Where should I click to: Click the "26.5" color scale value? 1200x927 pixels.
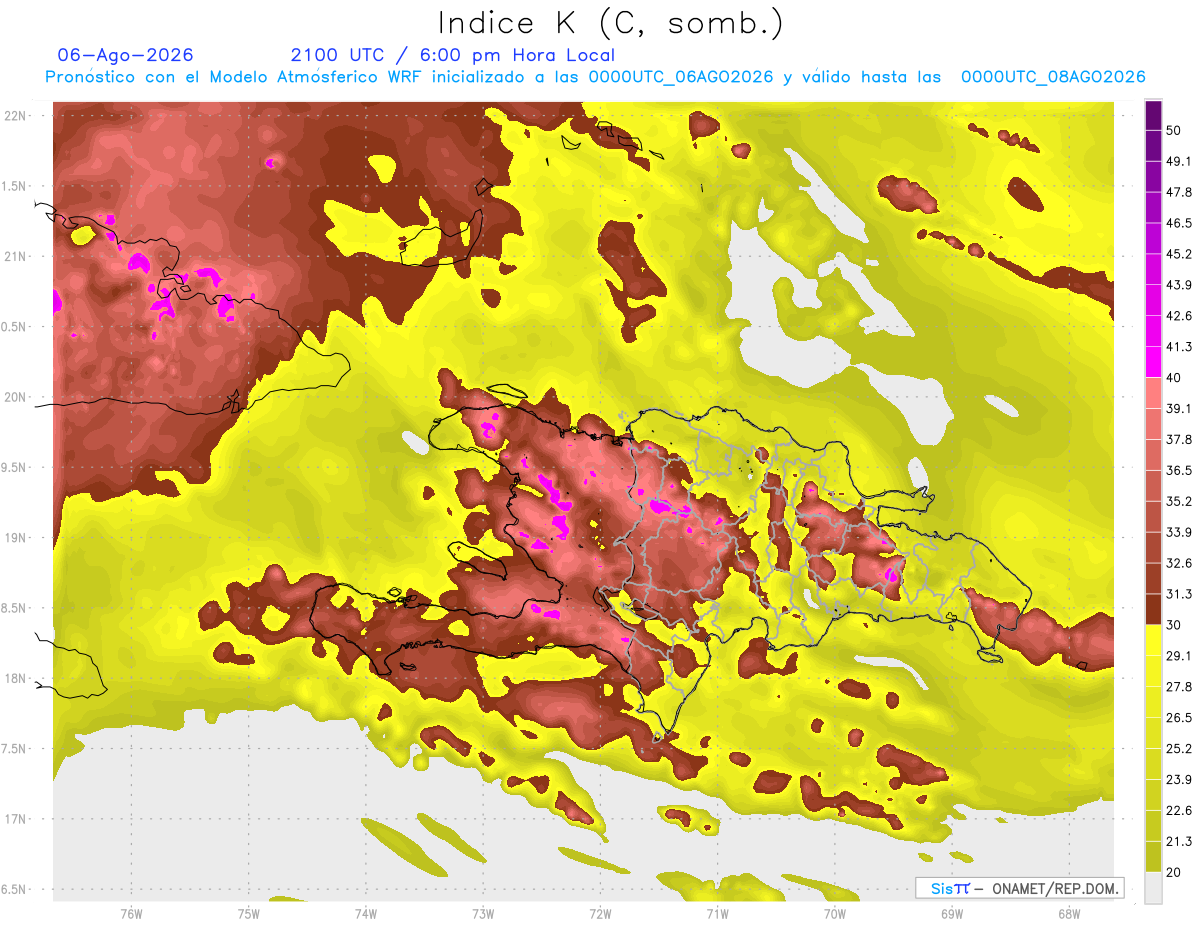pyautogui.click(x=1179, y=718)
